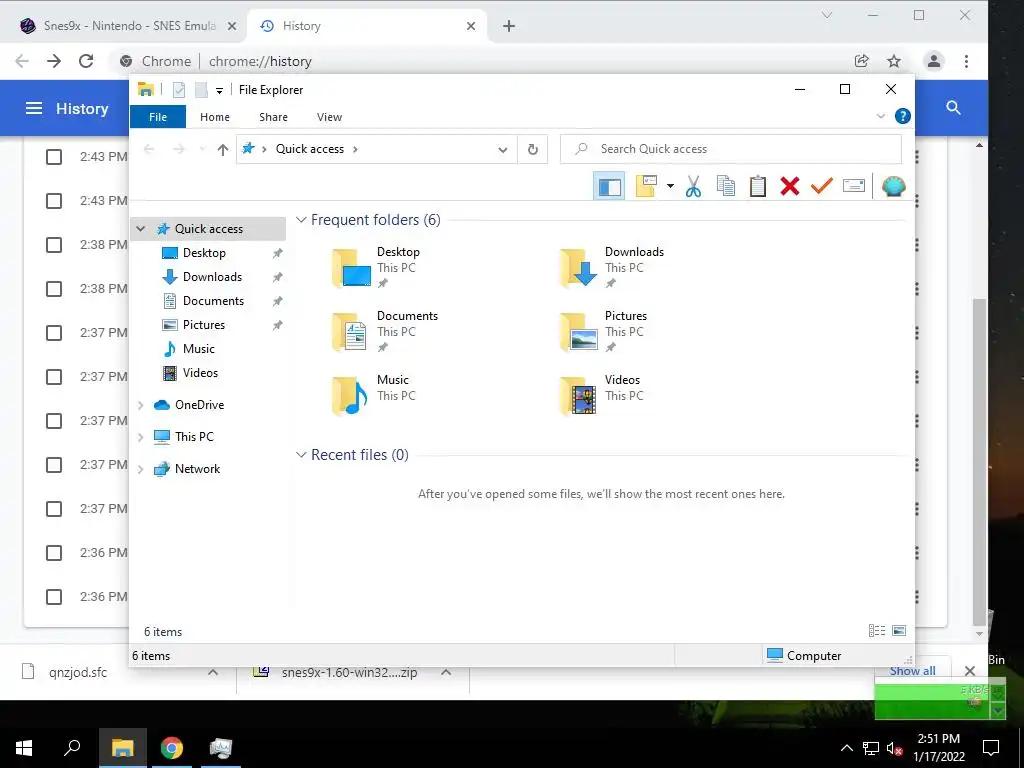
Task: Bookmark this page with star icon
Action: (894, 61)
